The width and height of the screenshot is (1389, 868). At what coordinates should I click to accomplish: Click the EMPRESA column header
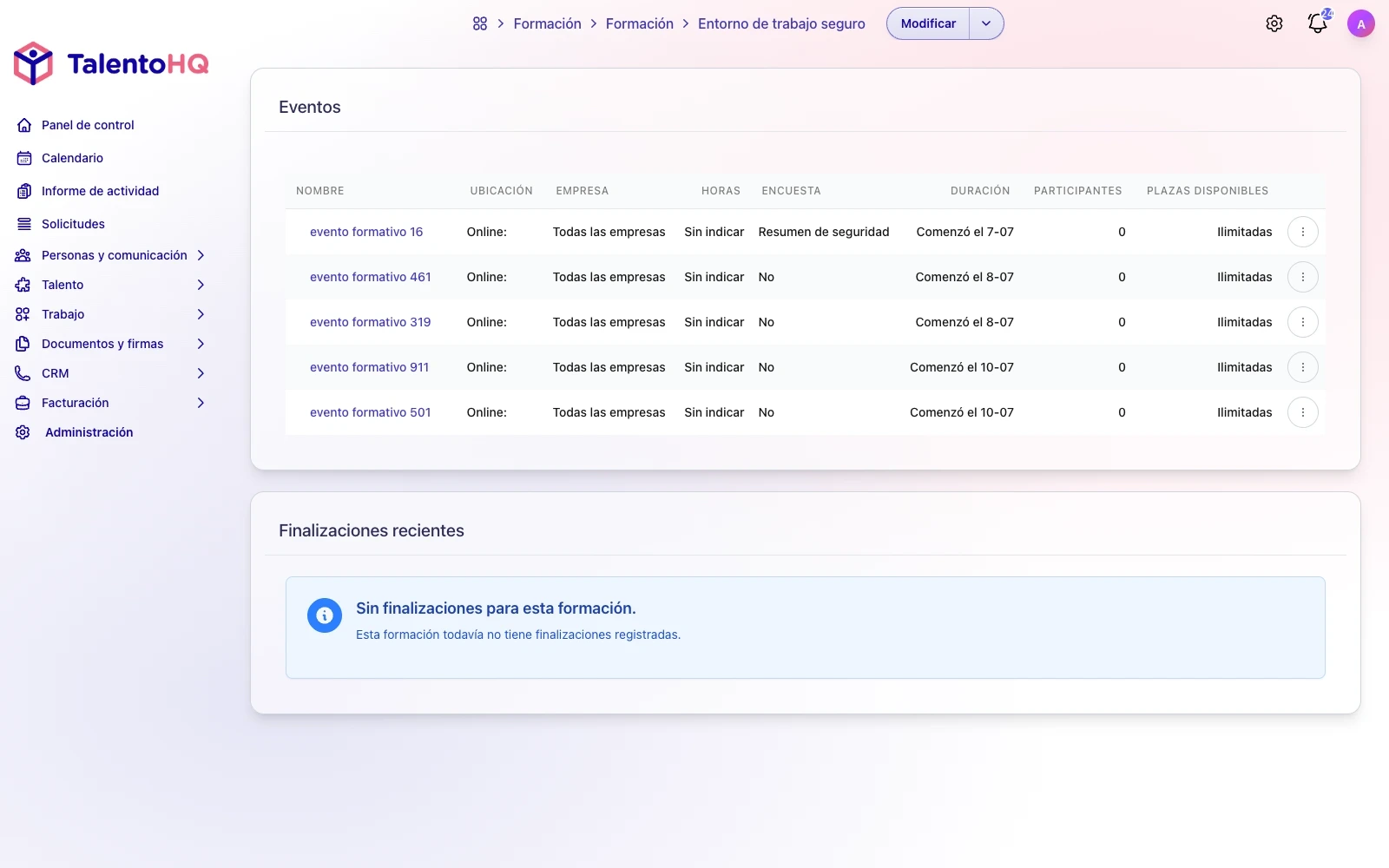click(583, 191)
